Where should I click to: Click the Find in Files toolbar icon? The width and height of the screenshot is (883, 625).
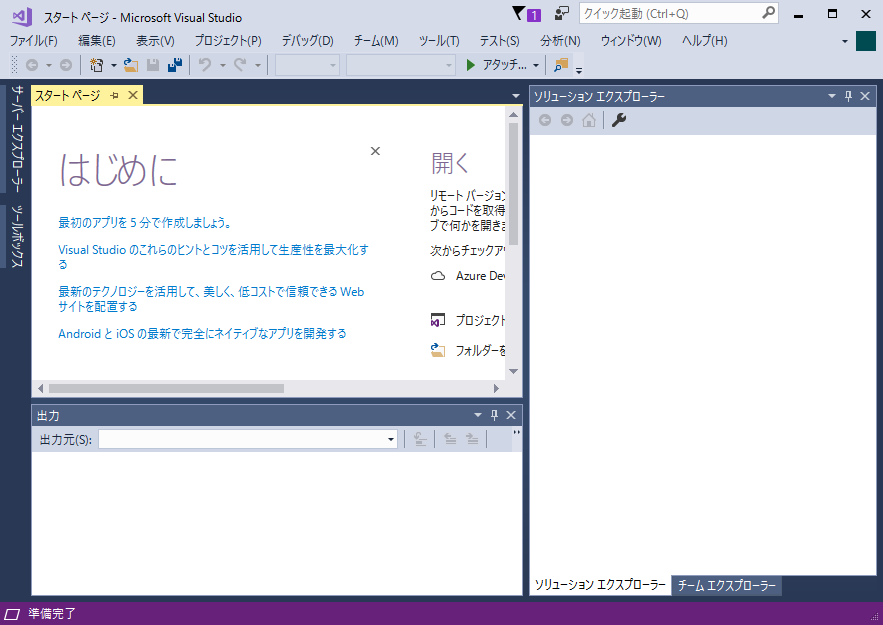(x=560, y=65)
